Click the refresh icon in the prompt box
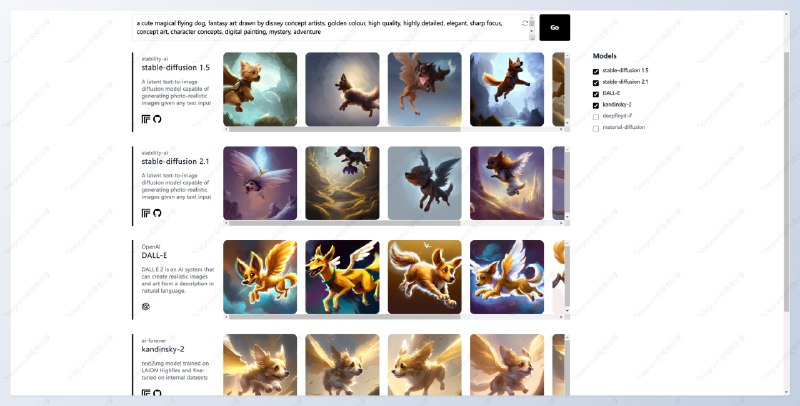The width and height of the screenshot is (800, 406). 526,22
